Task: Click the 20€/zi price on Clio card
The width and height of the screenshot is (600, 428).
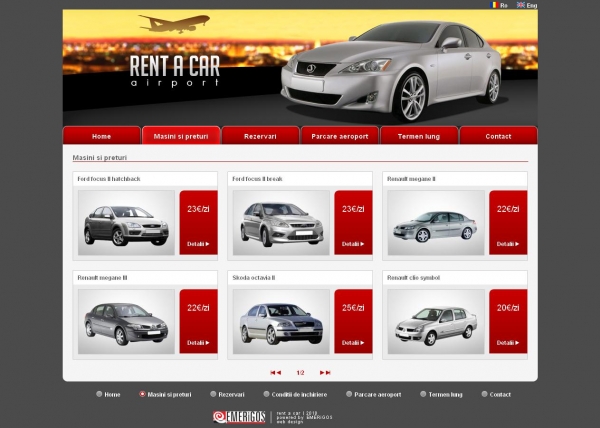Action: [508, 308]
